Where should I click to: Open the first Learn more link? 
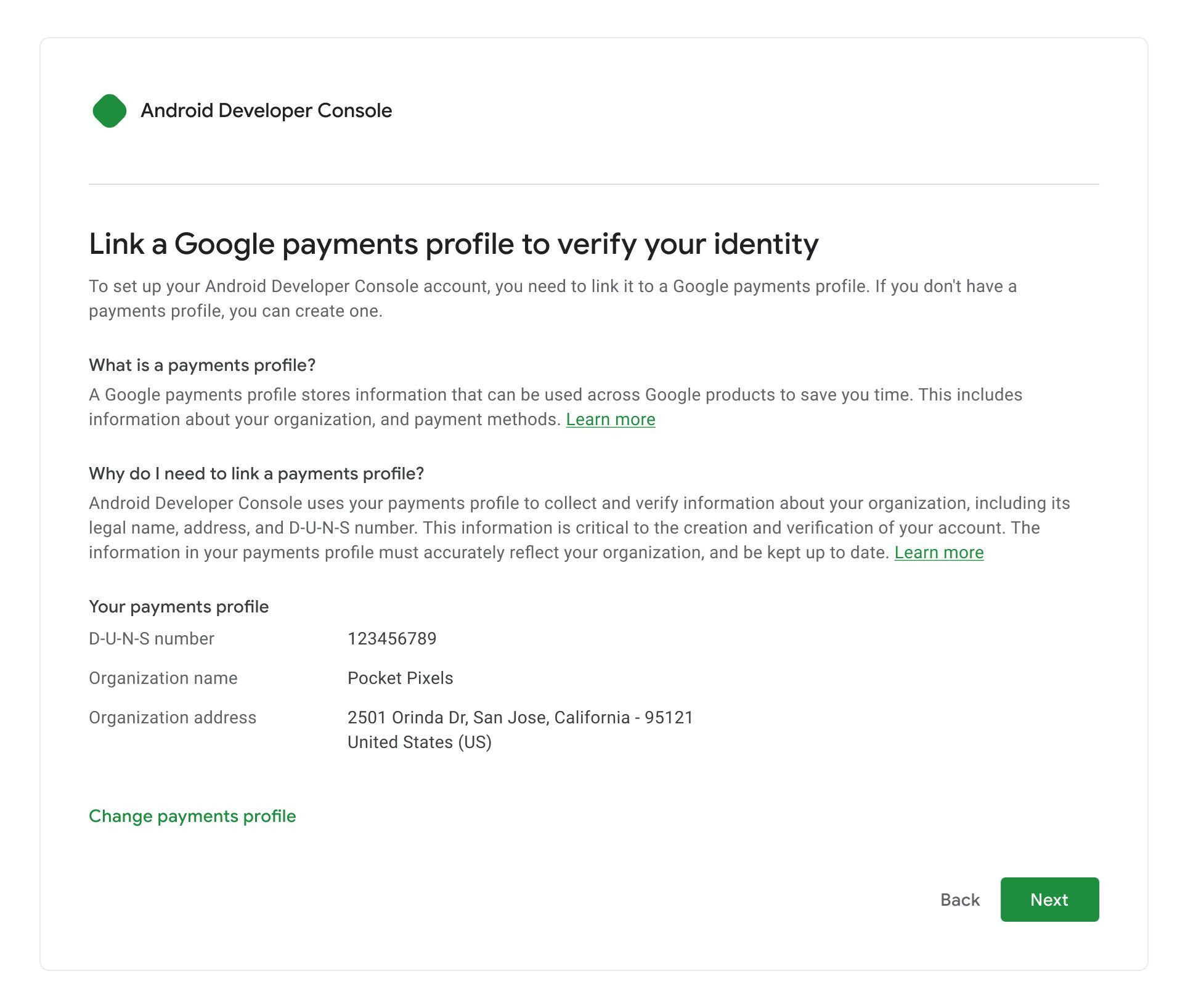(611, 419)
